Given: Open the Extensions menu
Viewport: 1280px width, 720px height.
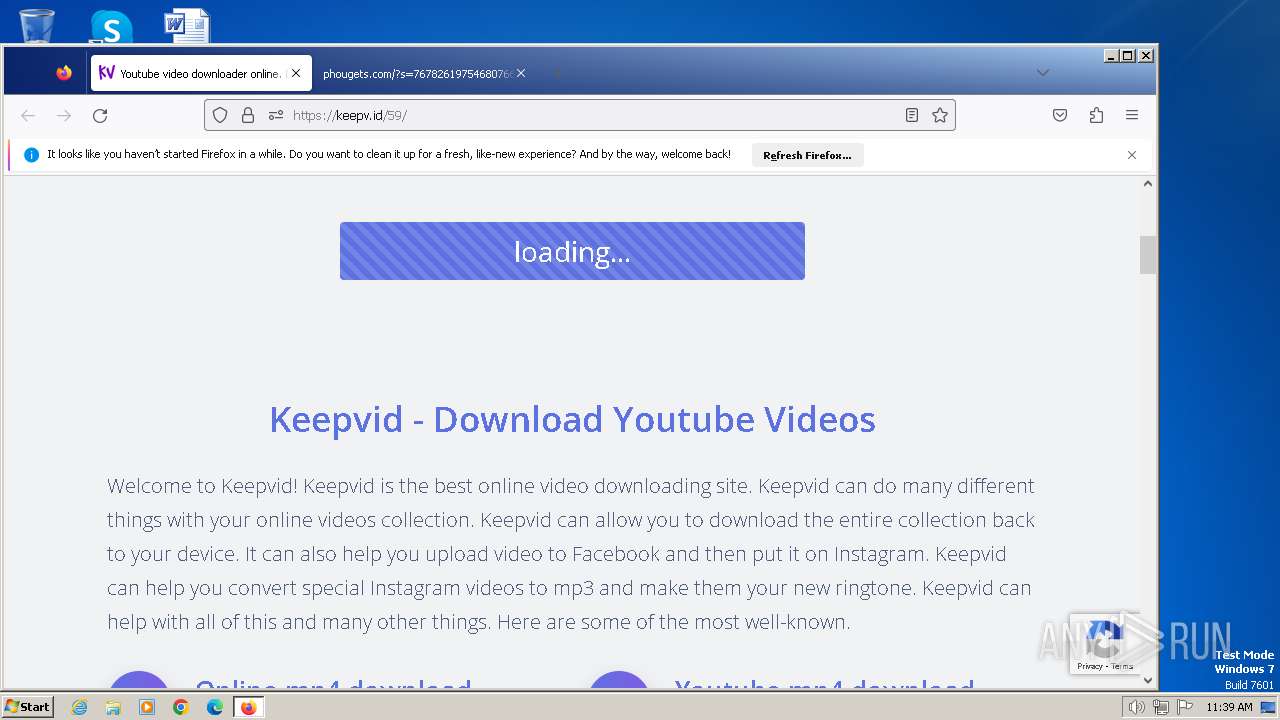Looking at the screenshot, I should point(1096,115).
